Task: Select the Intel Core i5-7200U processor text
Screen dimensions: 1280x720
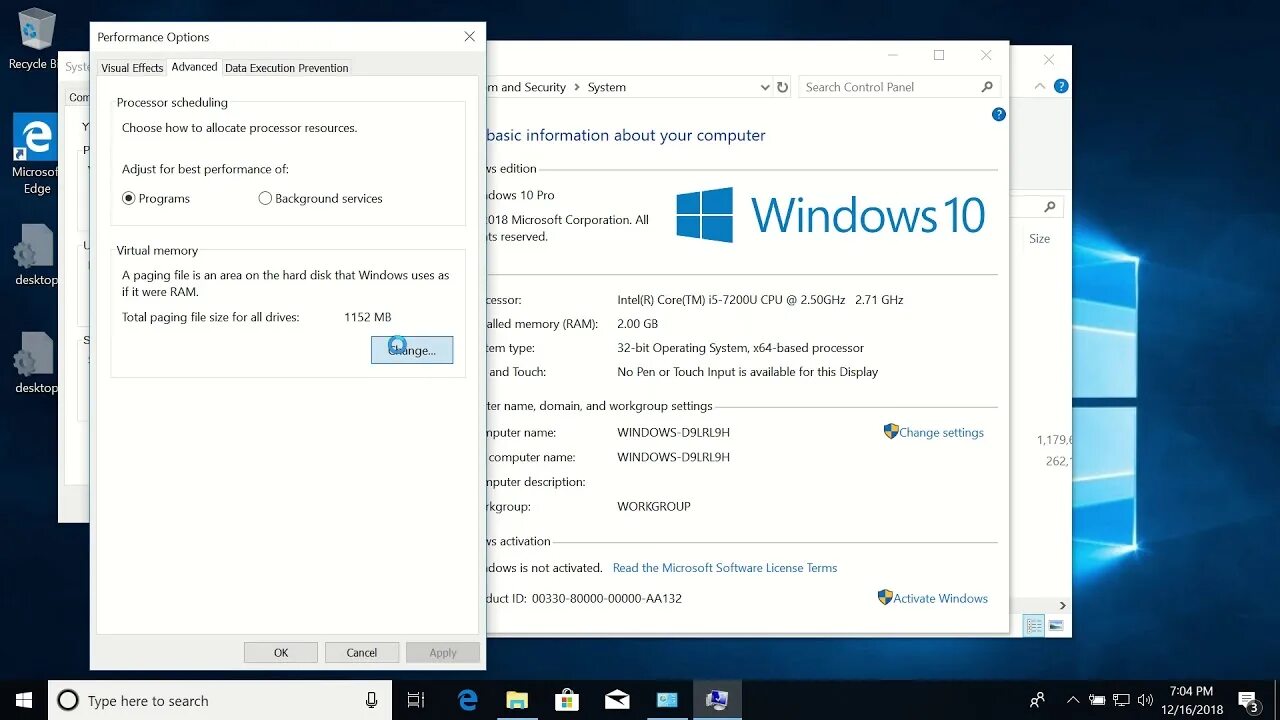Action: pos(760,300)
